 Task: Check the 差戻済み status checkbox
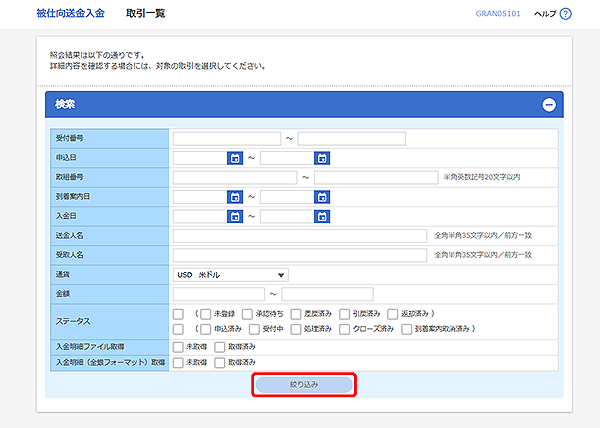pos(296,314)
